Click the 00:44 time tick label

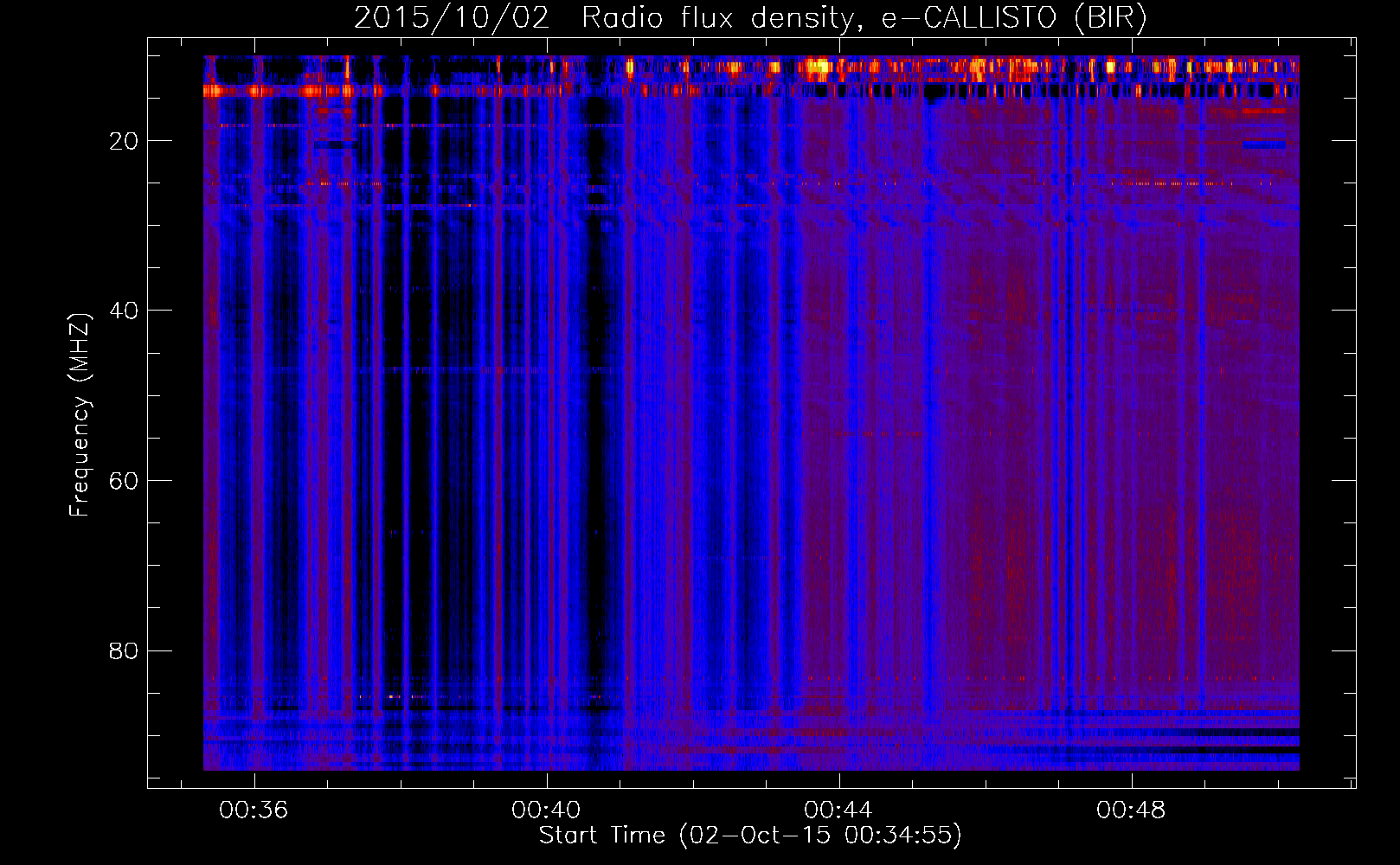click(838, 811)
